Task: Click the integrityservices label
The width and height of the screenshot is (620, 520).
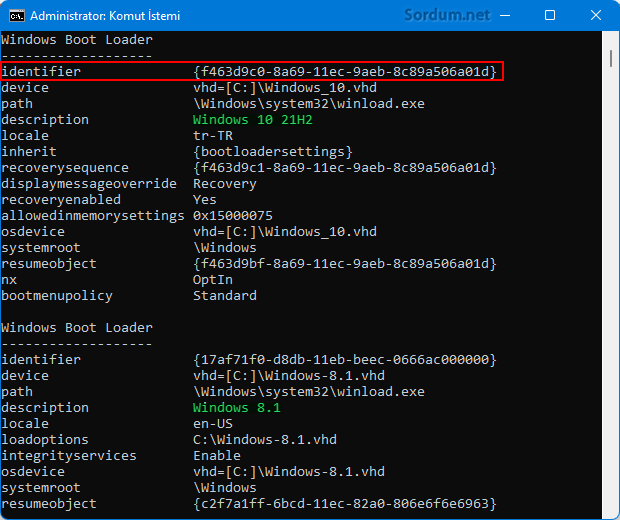Action: click(x=69, y=456)
